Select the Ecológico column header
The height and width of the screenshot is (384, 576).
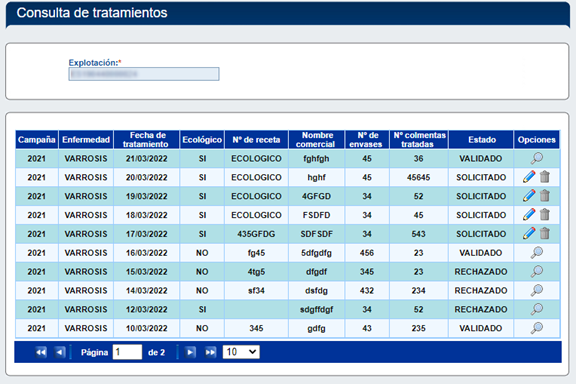(202, 140)
